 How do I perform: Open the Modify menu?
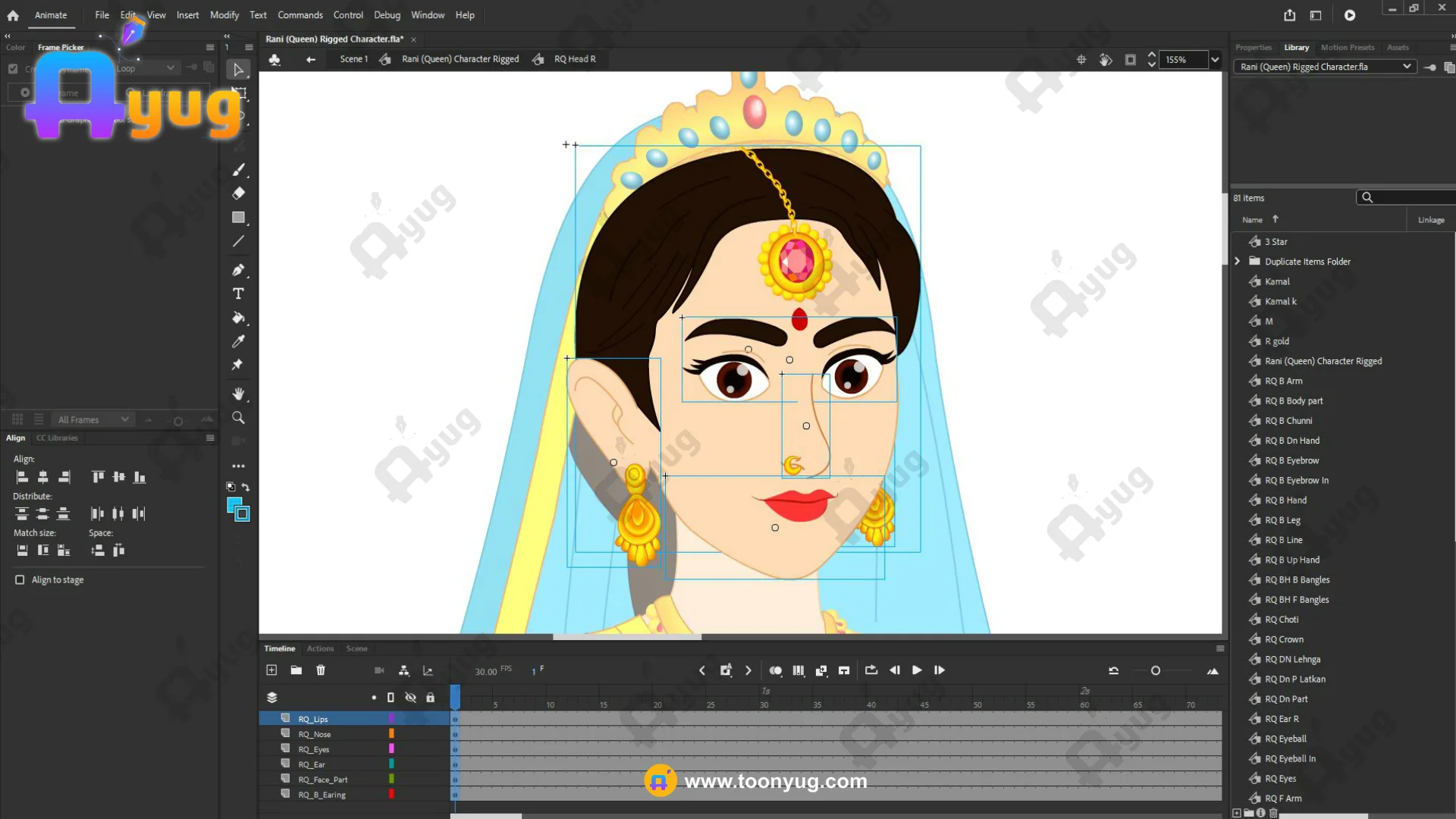click(224, 15)
